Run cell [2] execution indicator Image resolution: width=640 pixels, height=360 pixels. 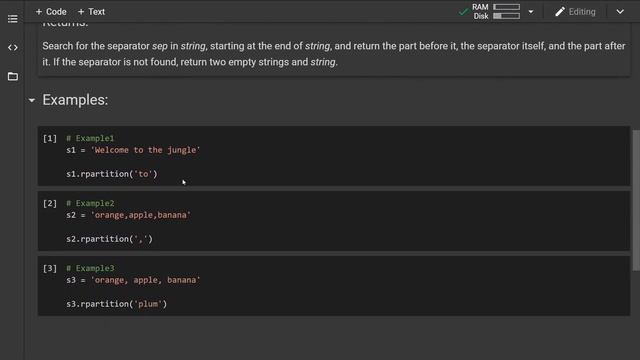50,203
